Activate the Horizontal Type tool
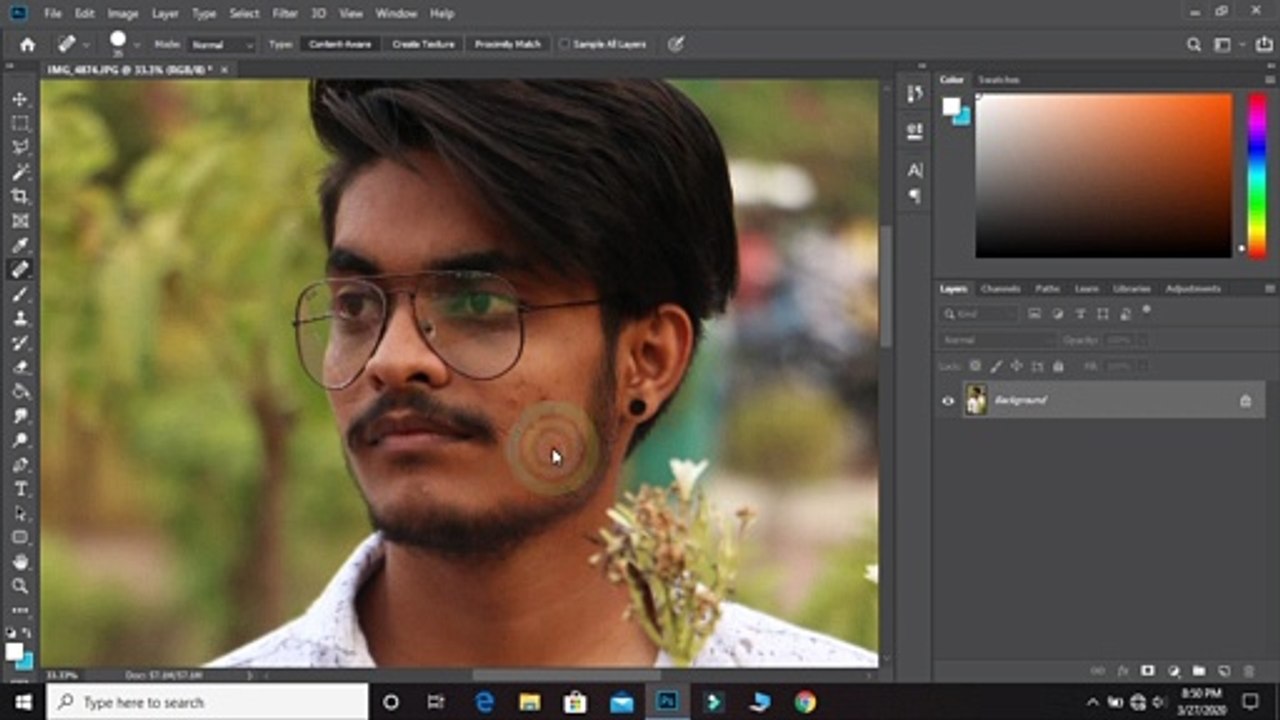The height and width of the screenshot is (720, 1280). click(x=20, y=489)
